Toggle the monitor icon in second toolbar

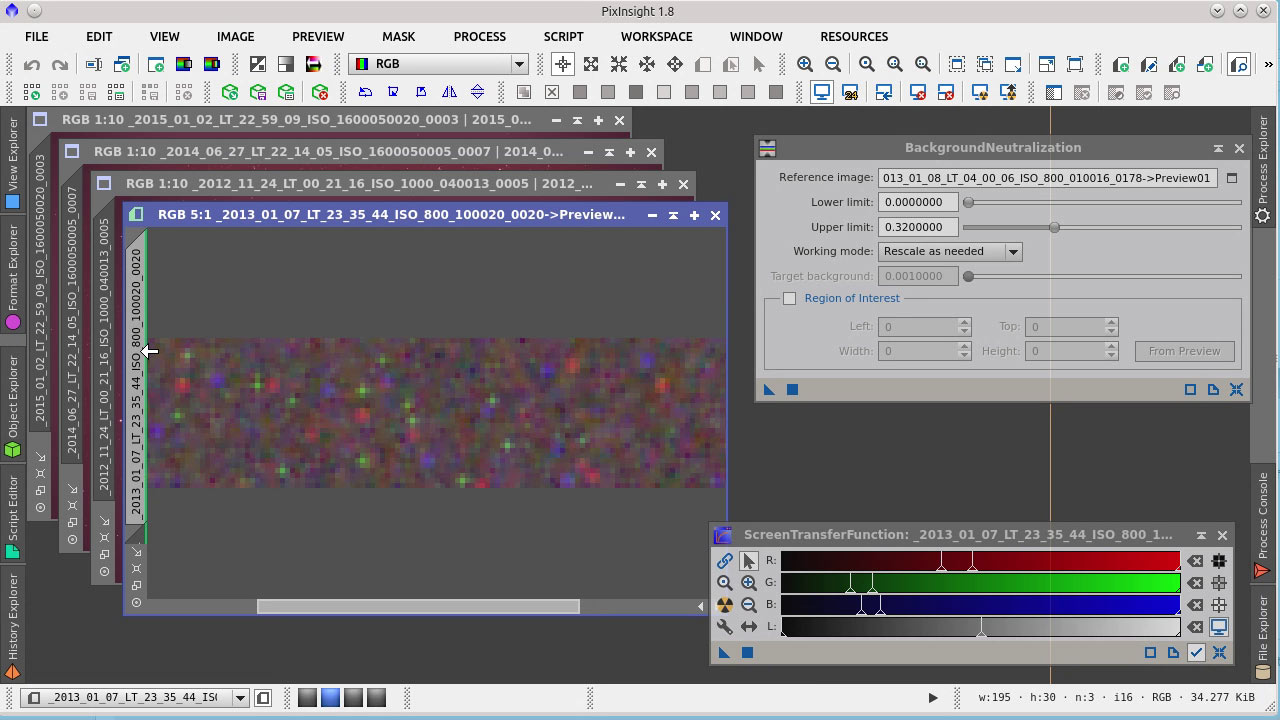tap(822, 92)
